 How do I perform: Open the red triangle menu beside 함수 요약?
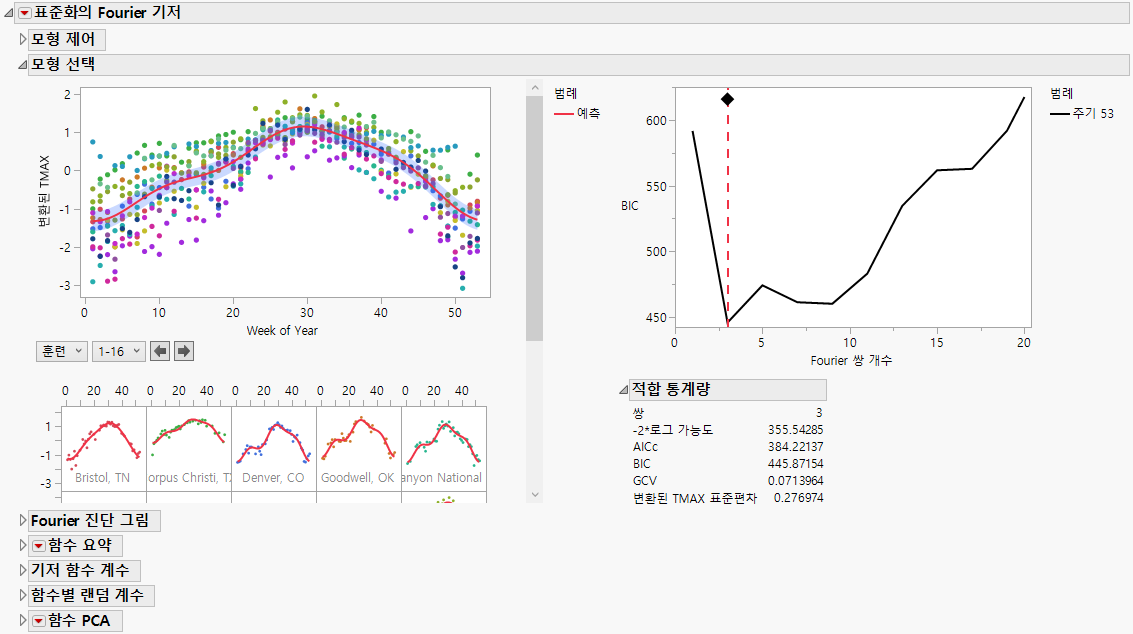[36, 545]
